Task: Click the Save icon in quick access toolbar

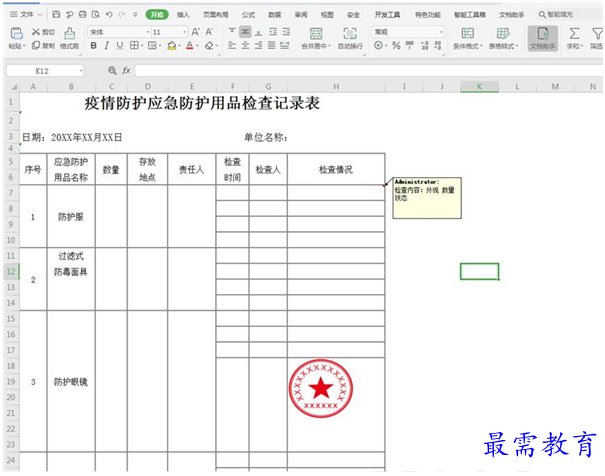Action: coord(56,15)
